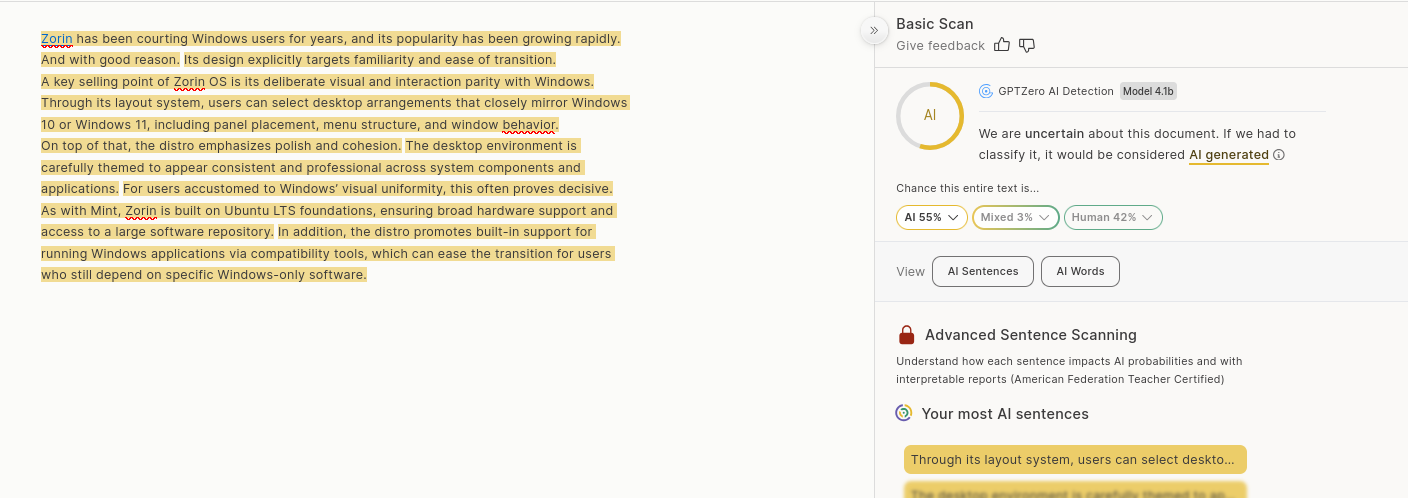Click the thumbs up feedback icon
This screenshot has width=1408, height=498.
coord(1003,45)
